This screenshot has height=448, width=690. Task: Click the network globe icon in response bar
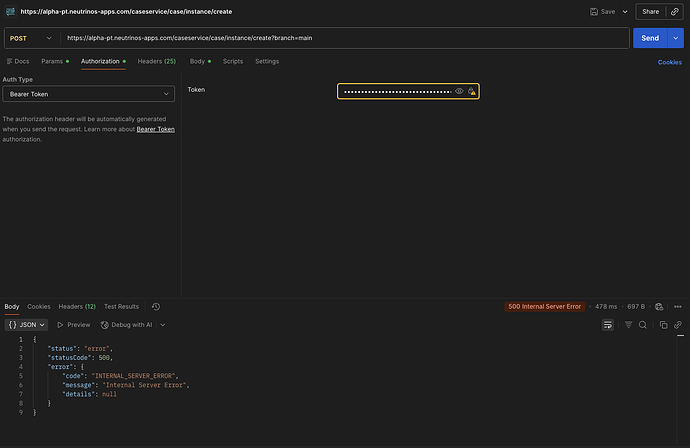[x=659, y=306]
